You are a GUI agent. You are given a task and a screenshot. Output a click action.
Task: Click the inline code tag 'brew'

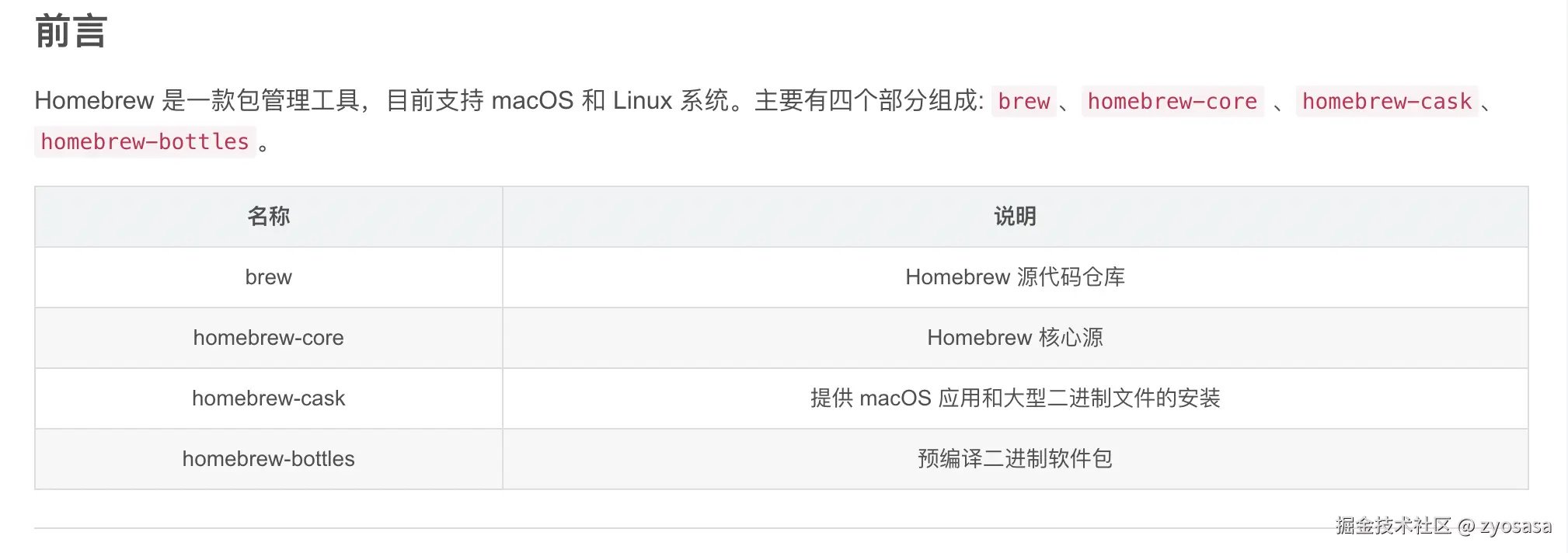click(1023, 102)
